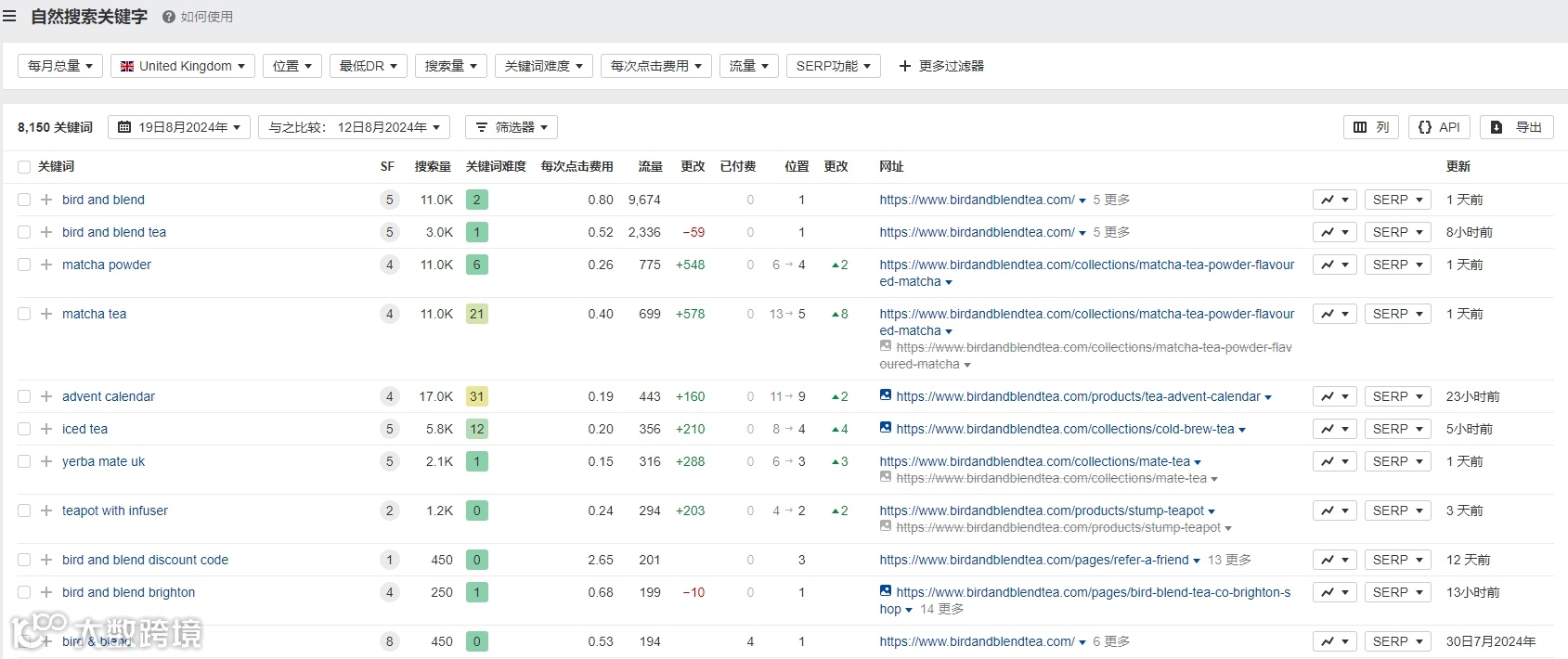This screenshot has width=1568, height=659.
Task: Check the 'teapot with infuser' row checkbox
Action: pos(24,510)
